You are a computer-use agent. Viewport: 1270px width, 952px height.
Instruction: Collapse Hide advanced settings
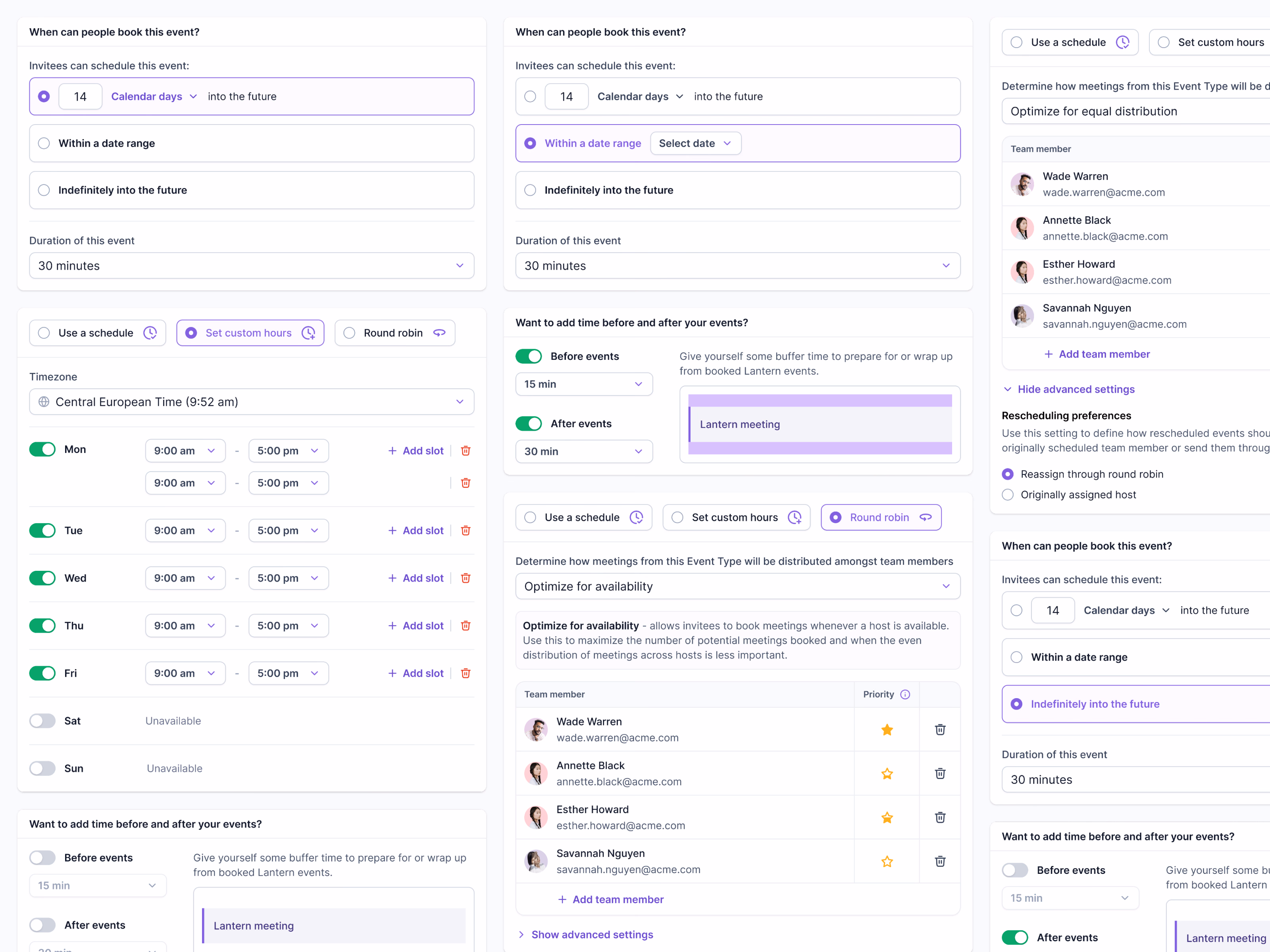(x=1068, y=389)
